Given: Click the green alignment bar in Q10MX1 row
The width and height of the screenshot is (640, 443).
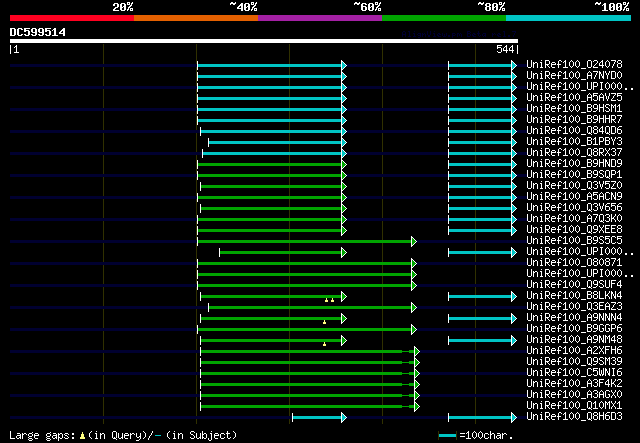Looking at the screenshot, I should pyautogui.click(x=310, y=407).
